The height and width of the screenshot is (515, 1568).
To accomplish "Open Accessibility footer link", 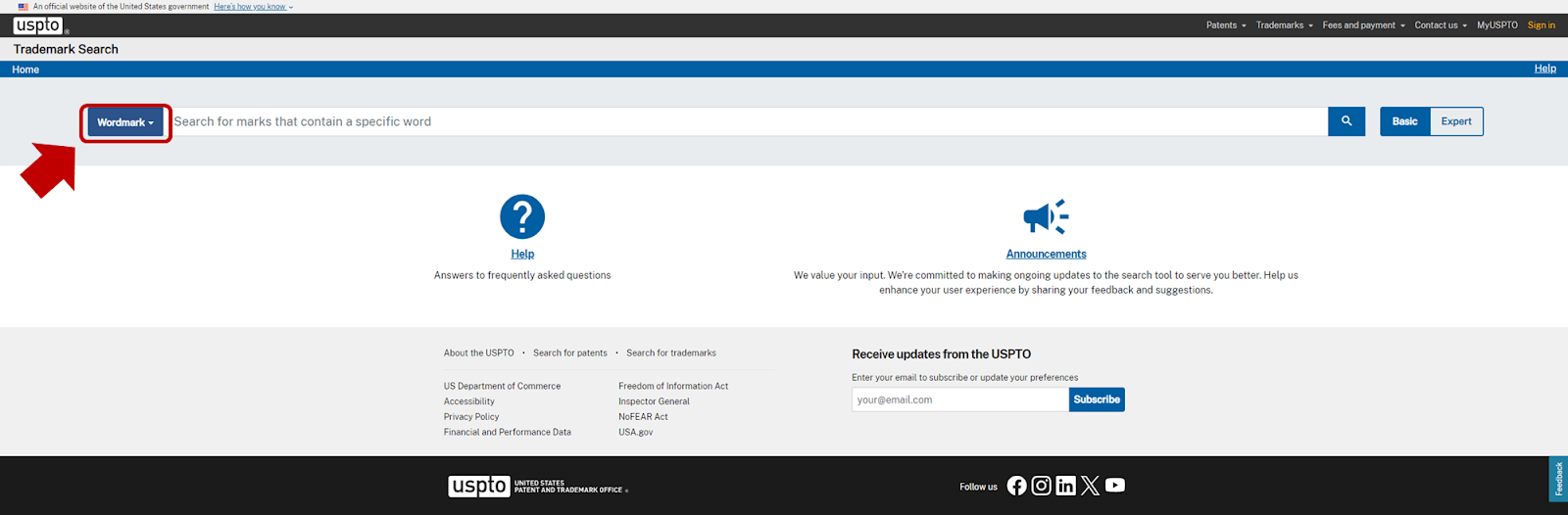I will click(x=468, y=401).
